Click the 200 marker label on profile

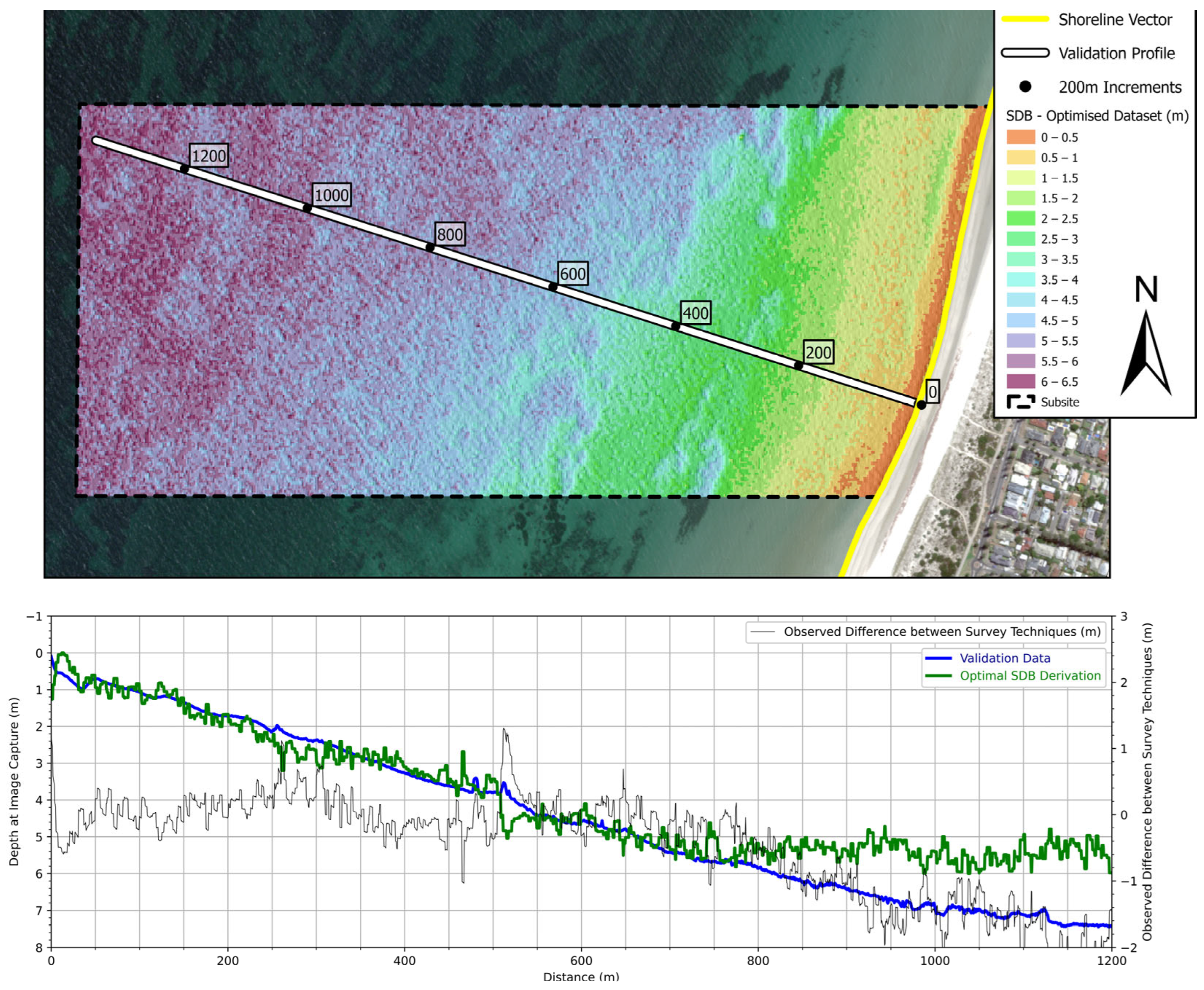click(818, 352)
